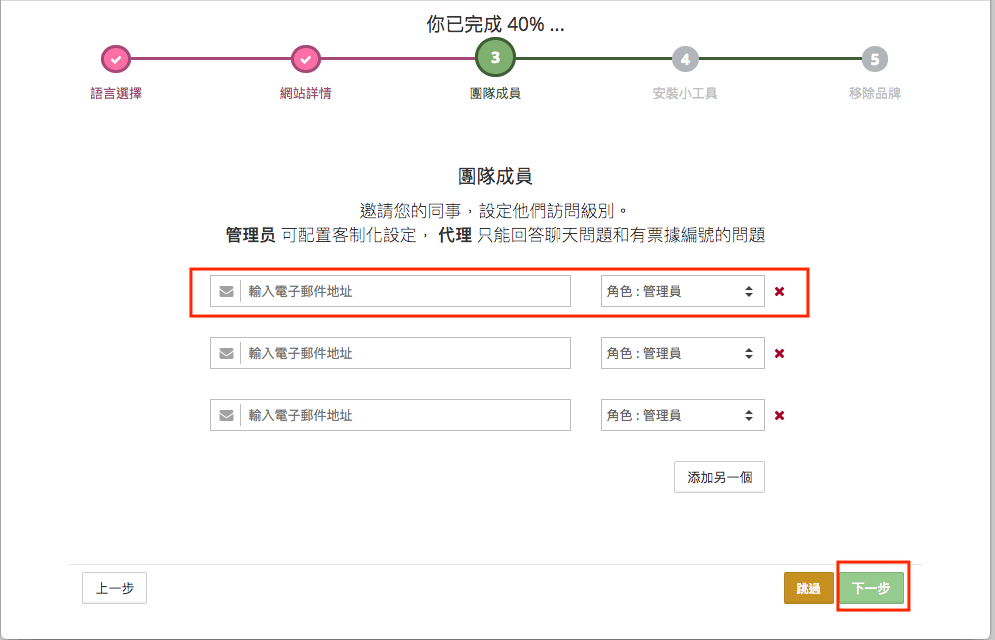The width and height of the screenshot is (995, 640).
Task: Click the completed step two checkmark circle
Action: tap(305, 59)
